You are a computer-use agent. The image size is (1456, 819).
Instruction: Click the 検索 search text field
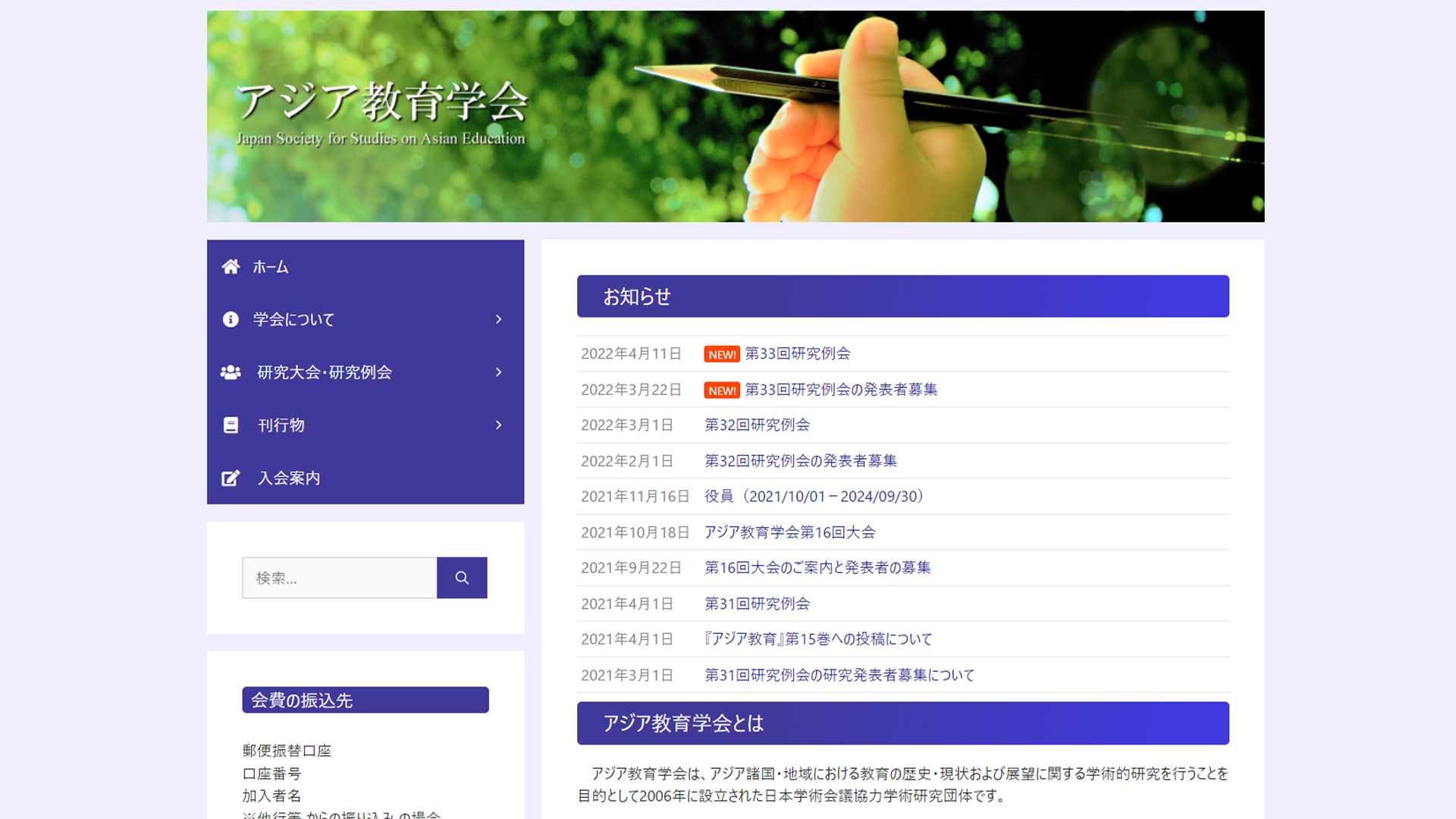point(339,578)
